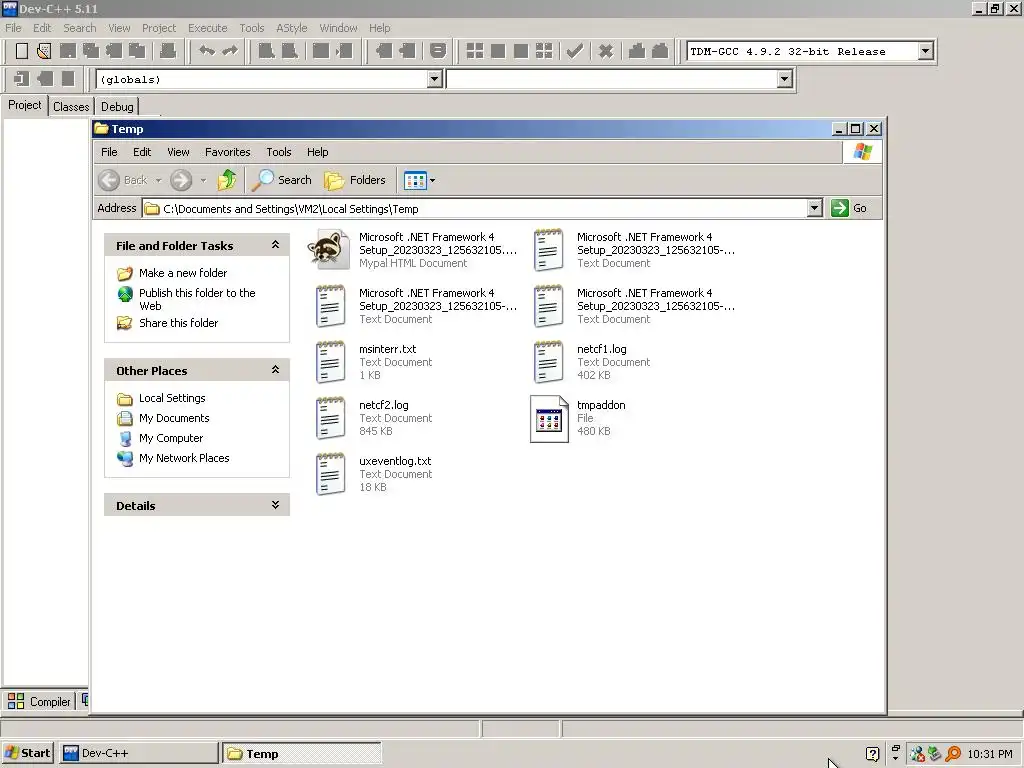1024x768 pixels.
Task: Click the Go button next to address
Action: point(849,208)
